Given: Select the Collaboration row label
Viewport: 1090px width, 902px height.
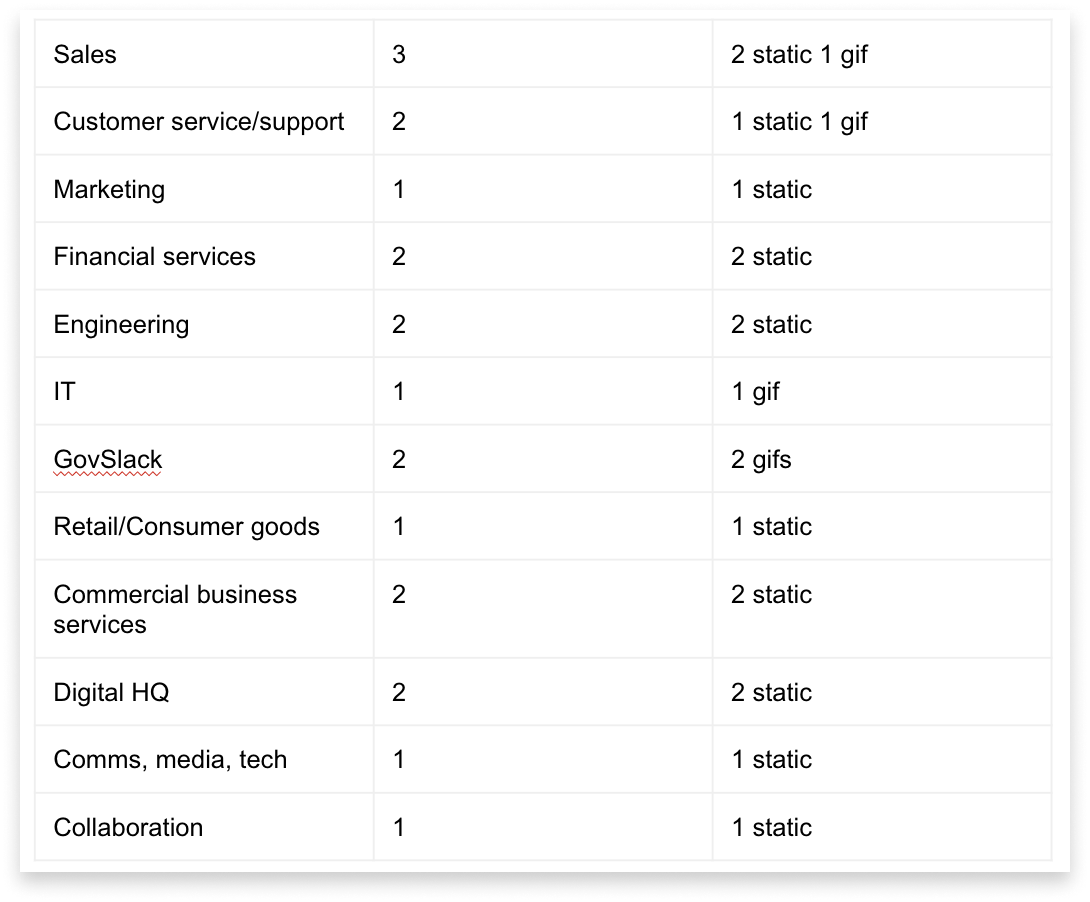Looking at the screenshot, I should 128,827.
